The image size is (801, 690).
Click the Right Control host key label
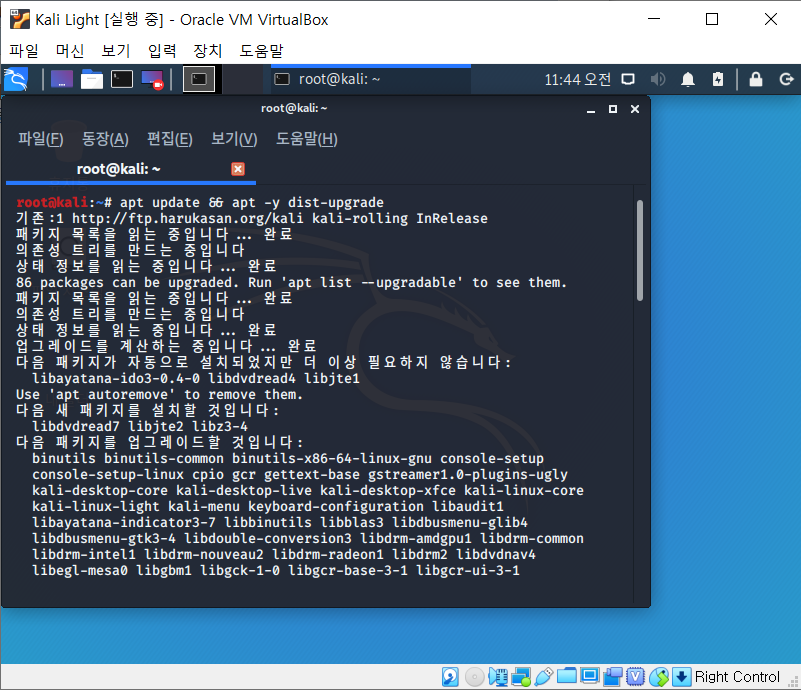[737, 677]
